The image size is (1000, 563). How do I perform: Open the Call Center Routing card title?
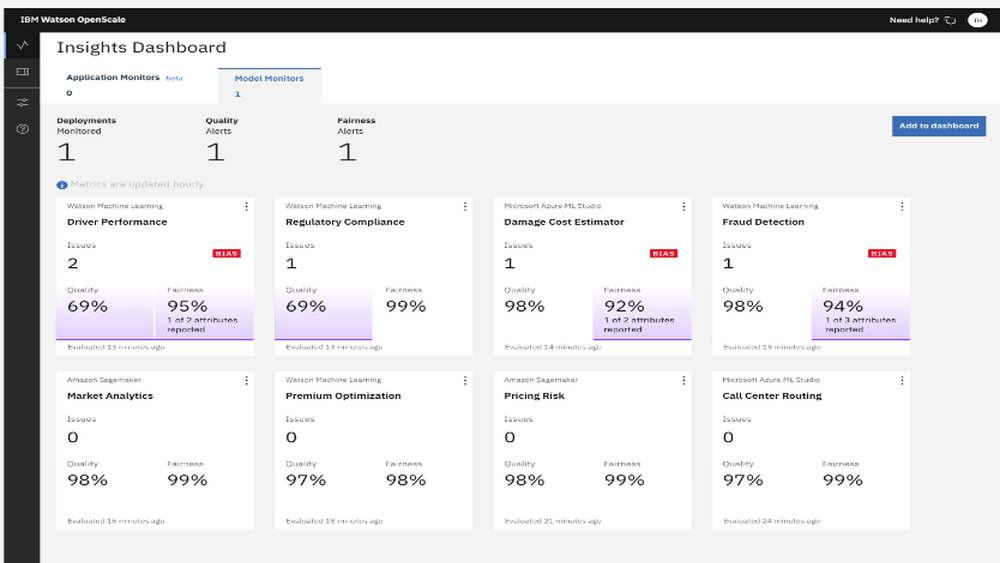click(x=772, y=396)
